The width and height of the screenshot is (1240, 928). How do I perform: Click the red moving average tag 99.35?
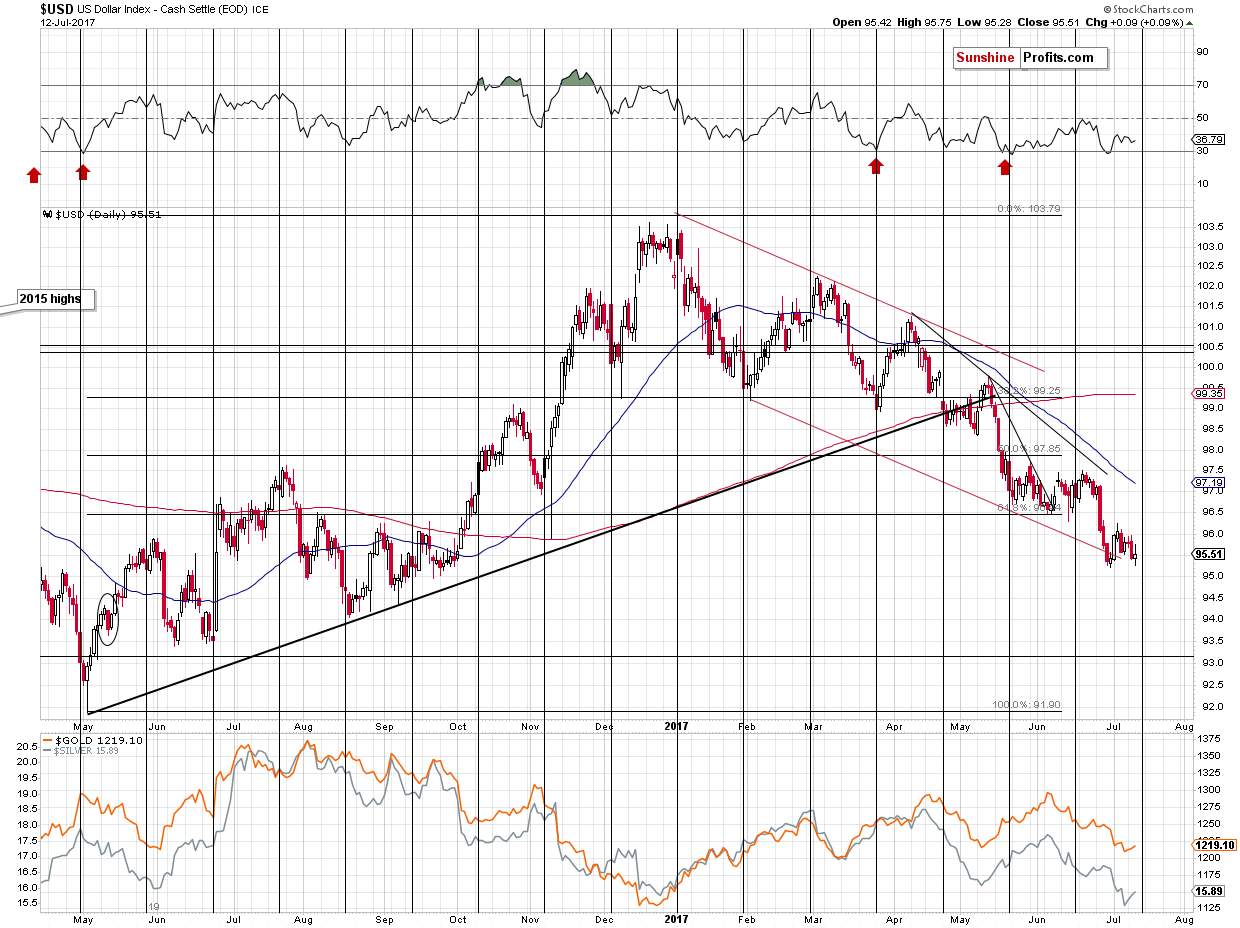coord(1211,394)
